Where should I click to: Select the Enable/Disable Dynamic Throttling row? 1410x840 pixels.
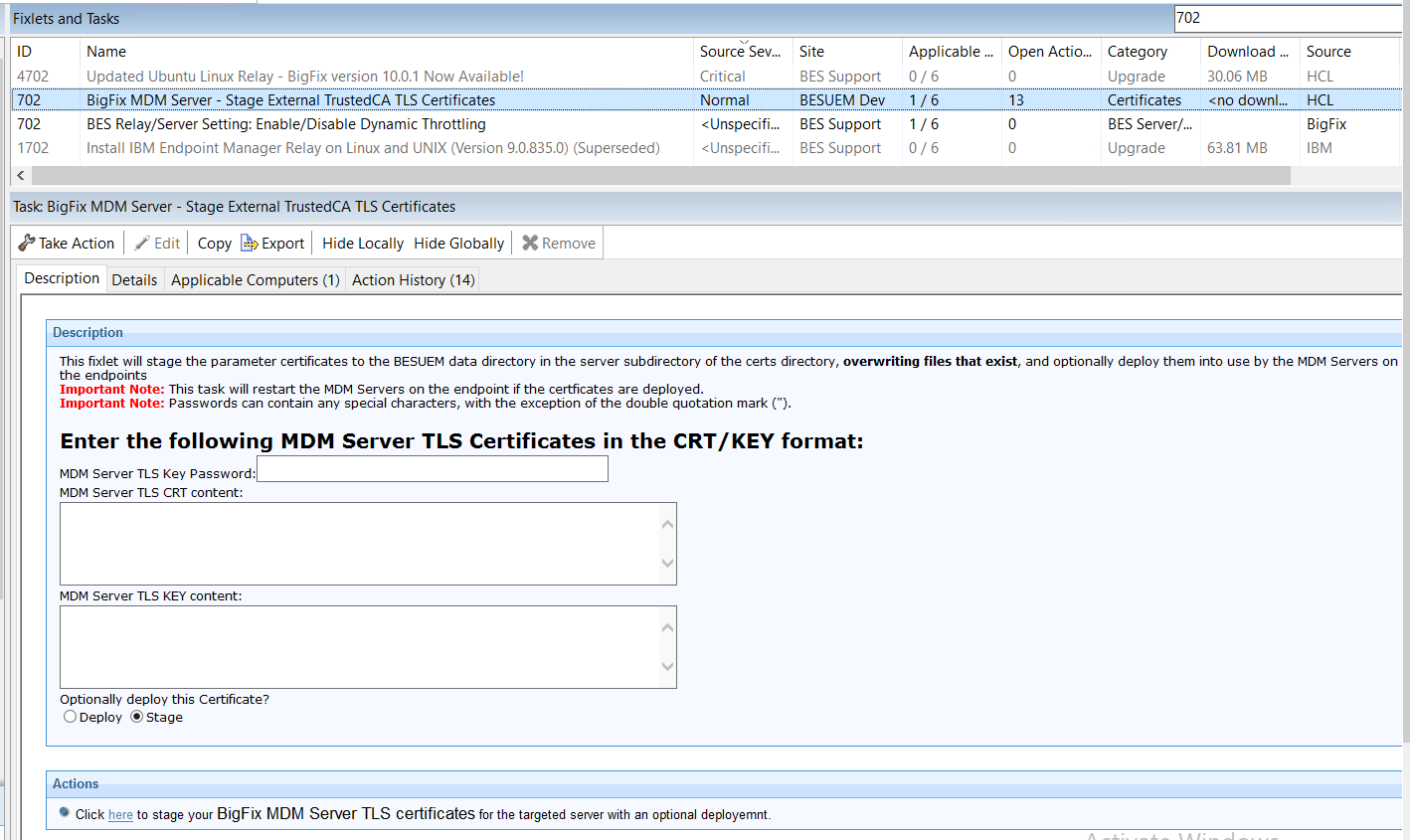286,124
